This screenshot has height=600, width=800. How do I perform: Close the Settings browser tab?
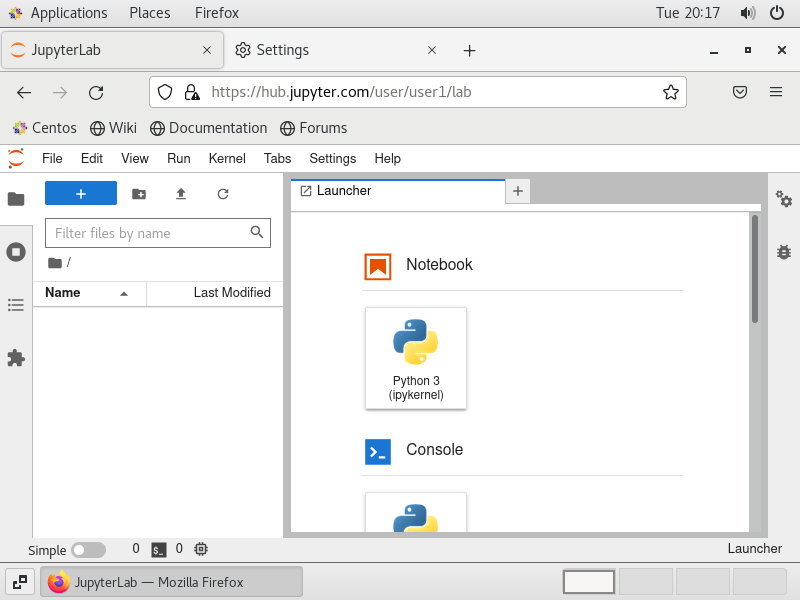432,50
